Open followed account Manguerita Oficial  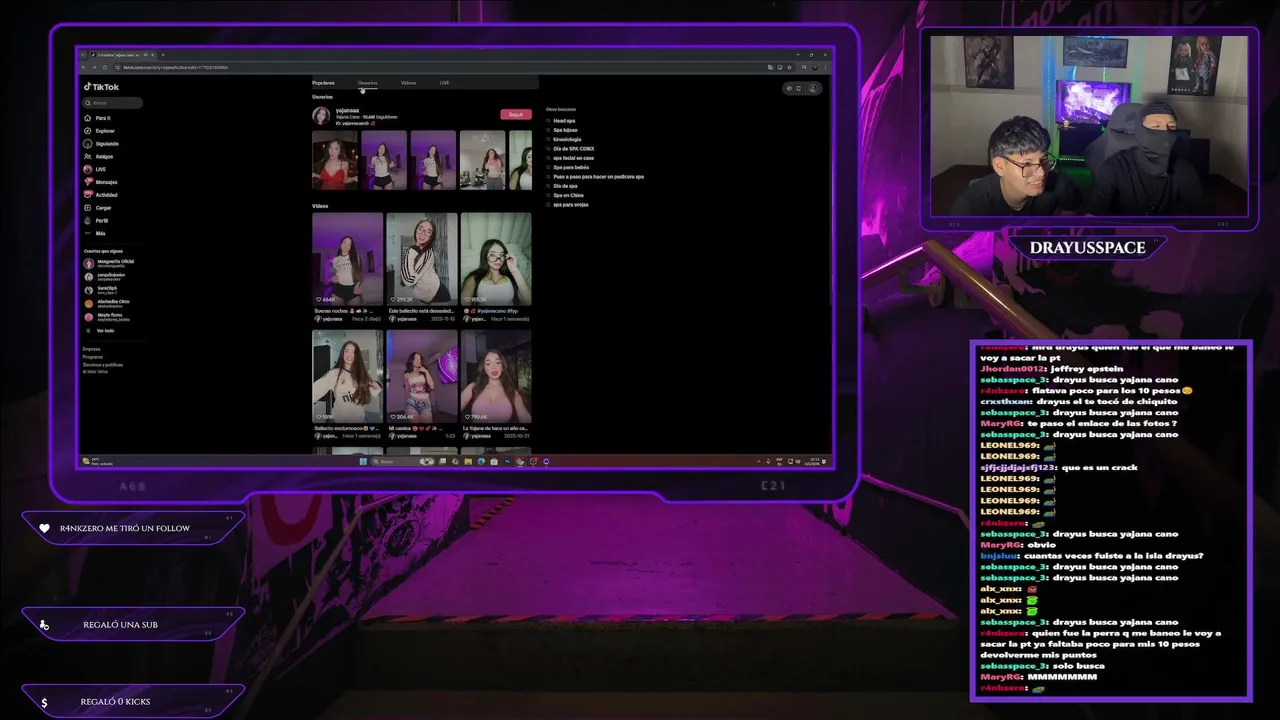pyautogui.click(x=109, y=263)
